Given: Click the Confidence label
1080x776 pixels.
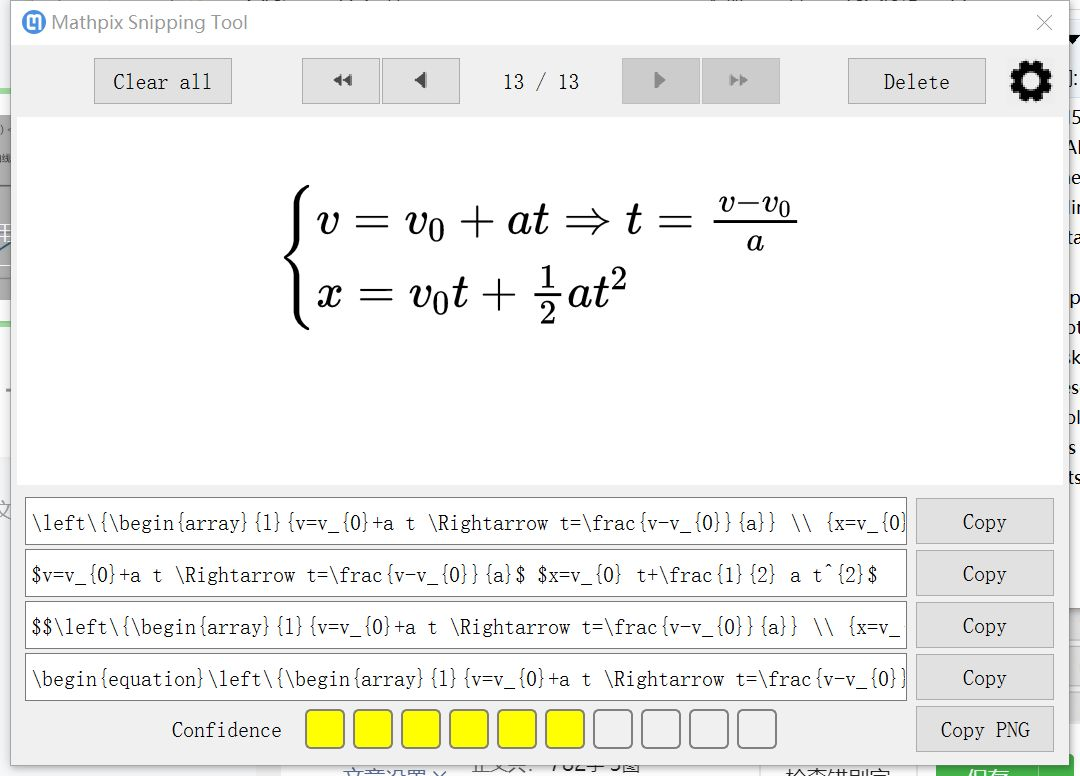Looking at the screenshot, I should click(227, 730).
